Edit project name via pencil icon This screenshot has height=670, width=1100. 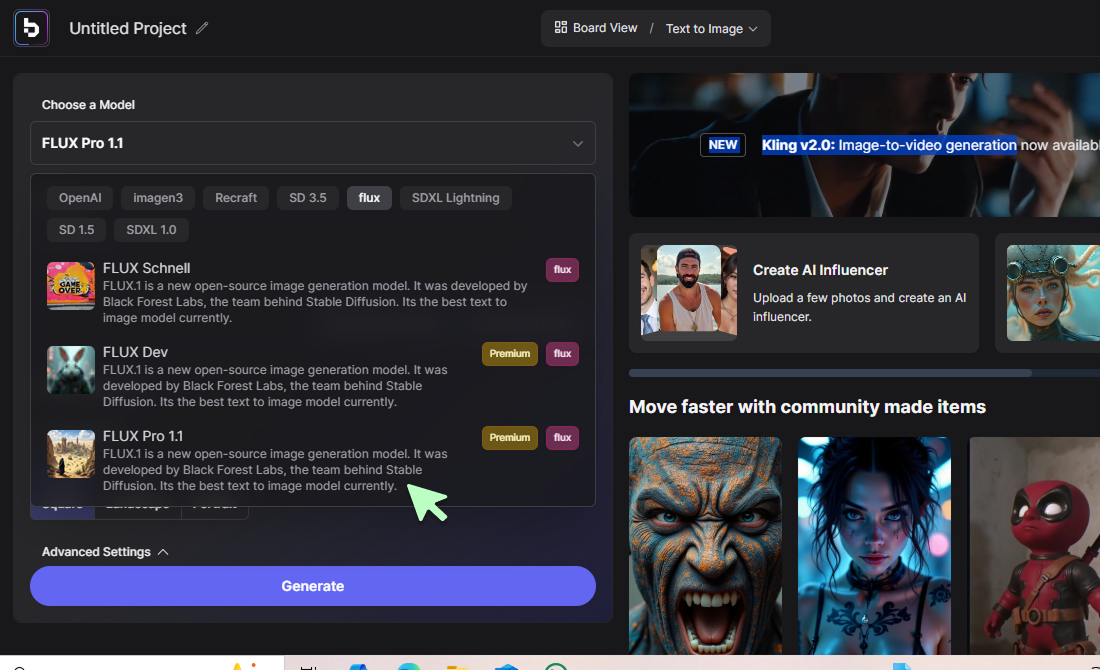[202, 28]
